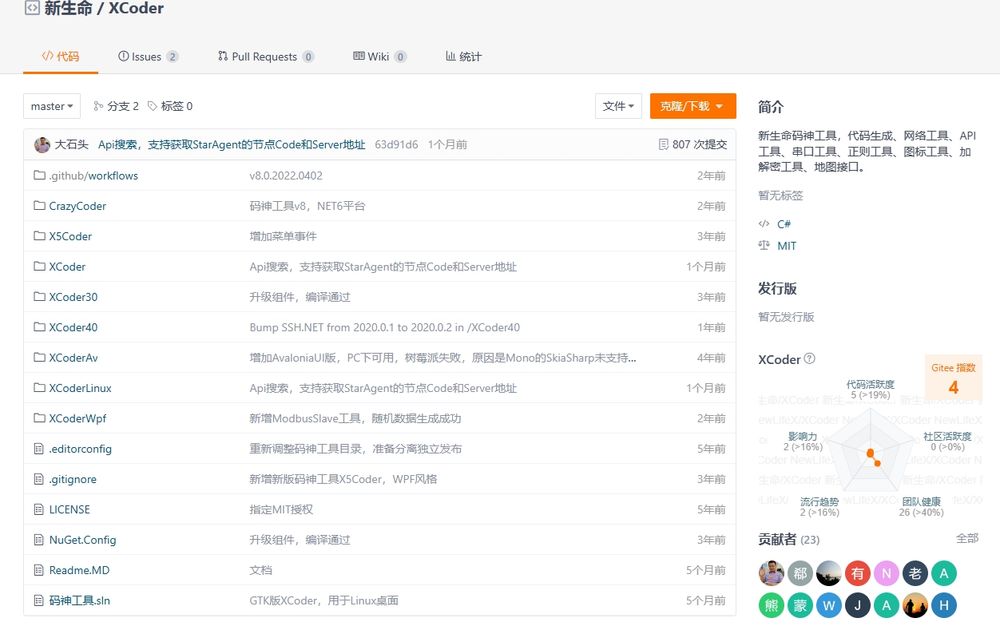Open the MIT license link
The height and width of the screenshot is (629, 1000).
click(x=786, y=246)
